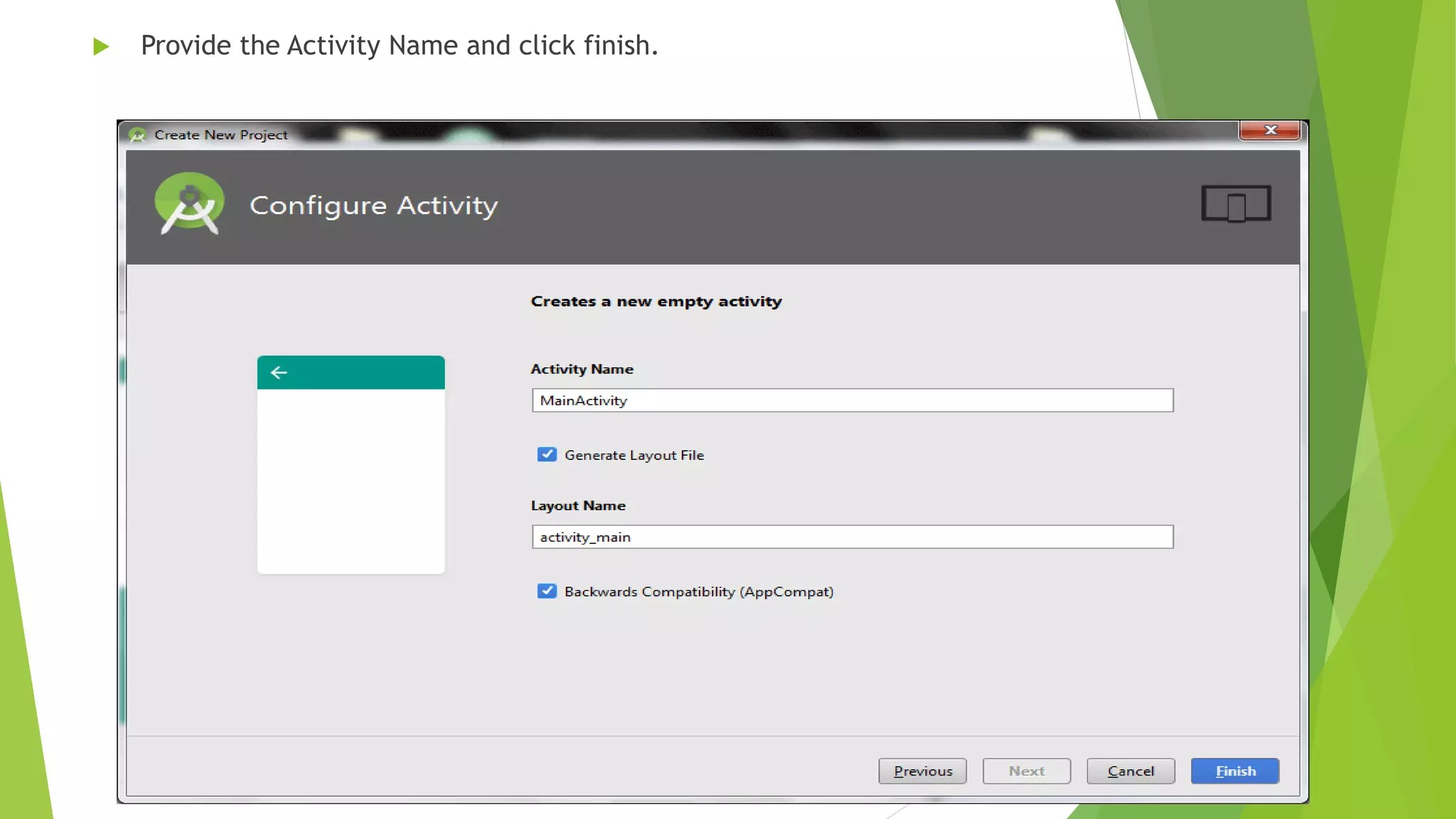Go back with the Previous button

click(922, 771)
